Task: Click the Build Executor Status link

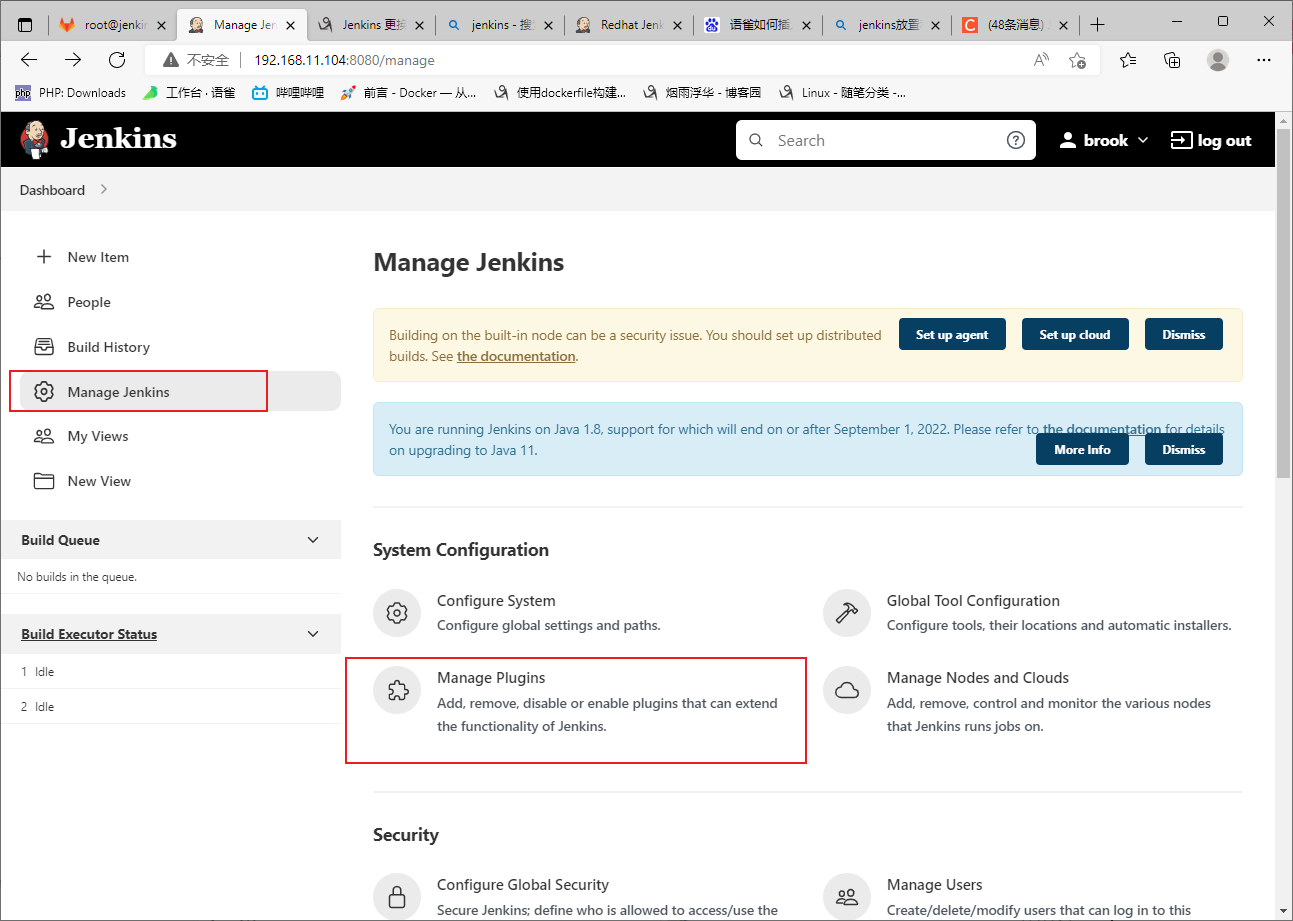Action: pos(89,634)
